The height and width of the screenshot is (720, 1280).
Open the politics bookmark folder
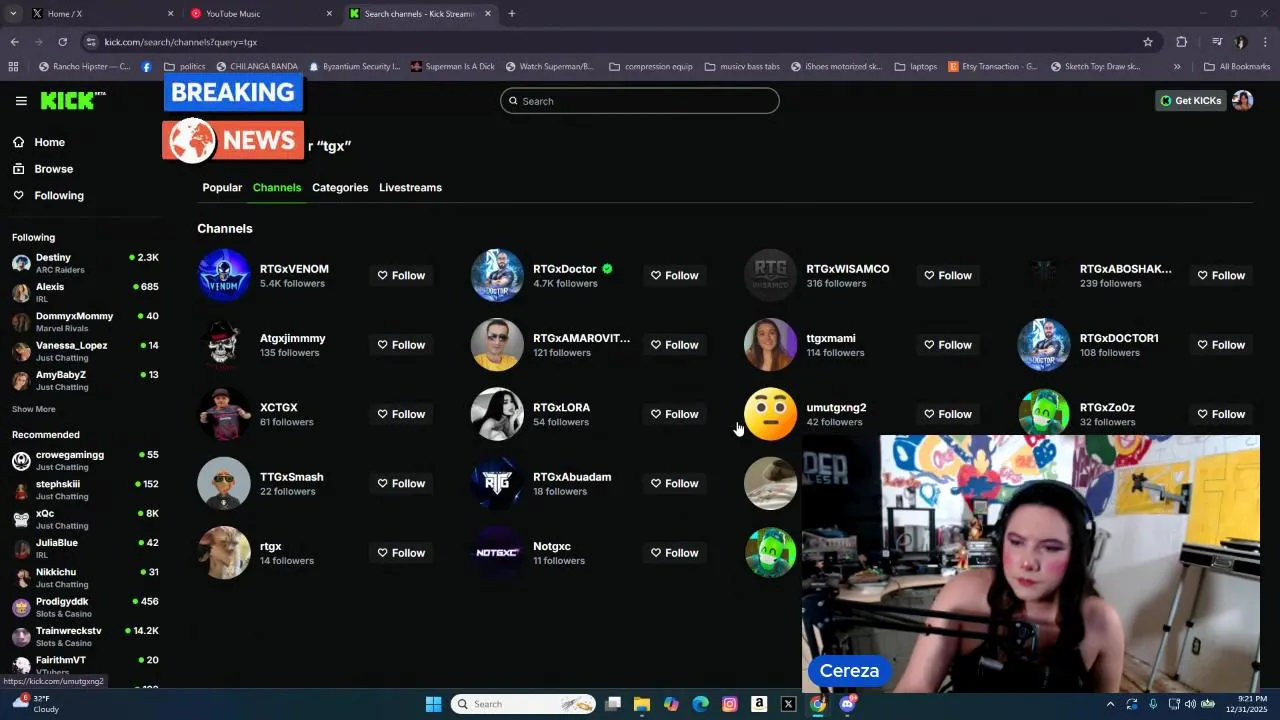tap(185, 67)
